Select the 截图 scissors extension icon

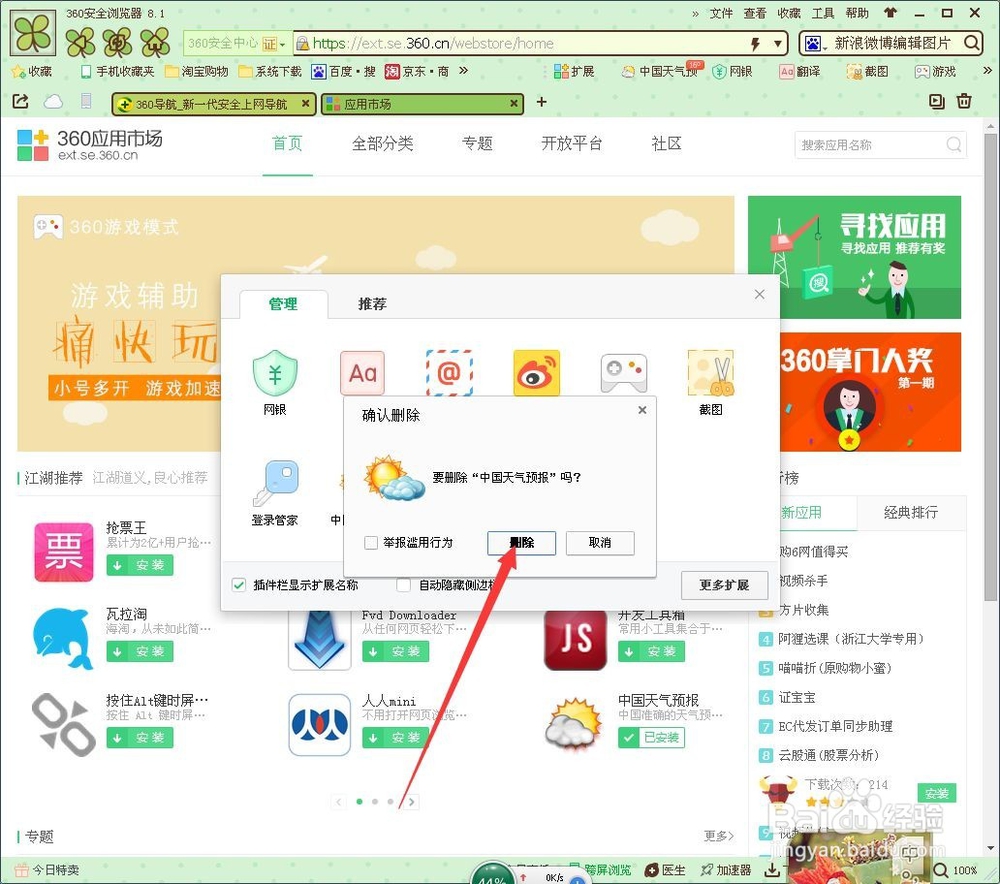pos(710,372)
